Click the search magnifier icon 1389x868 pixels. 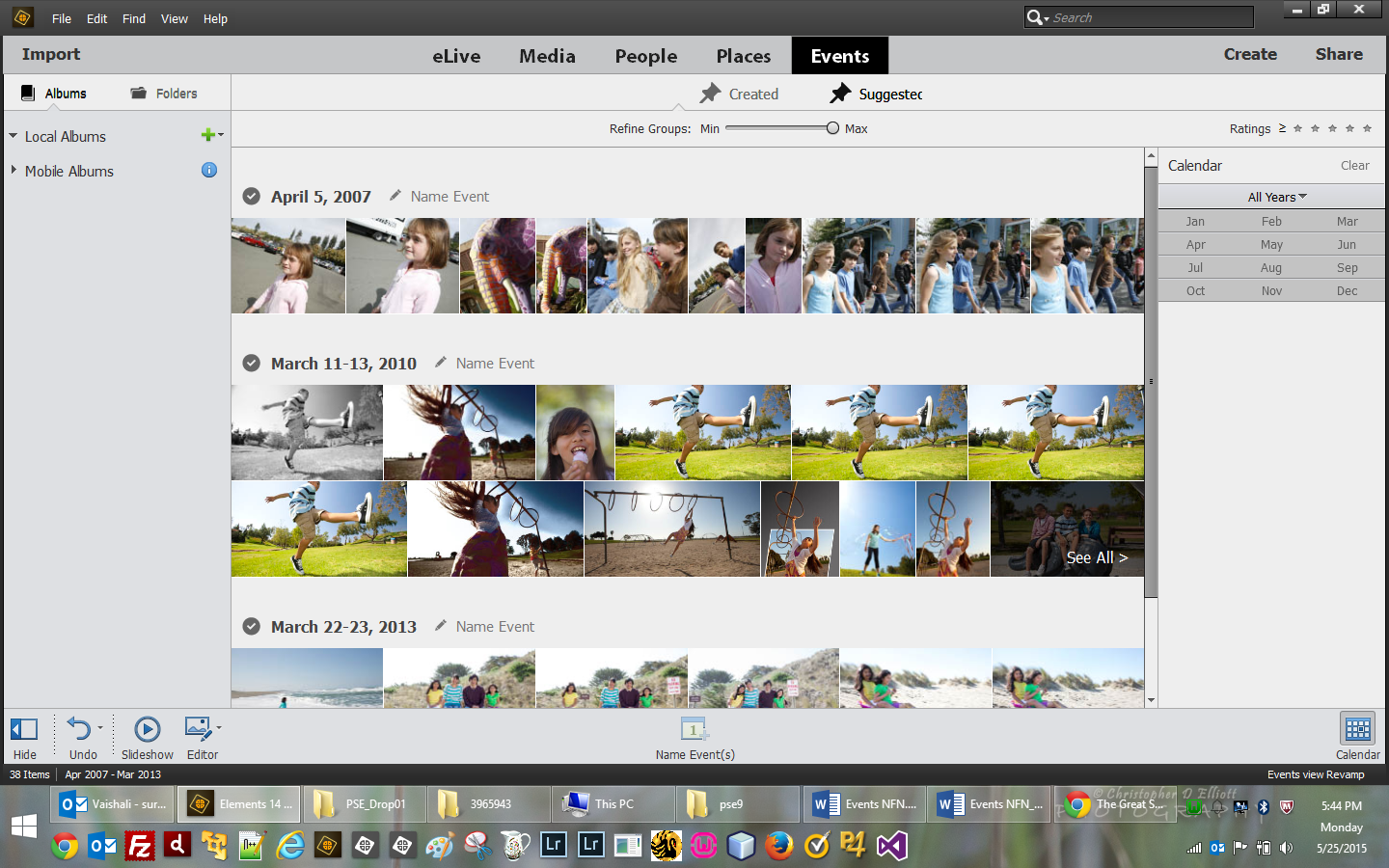(x=1034, y=17)
